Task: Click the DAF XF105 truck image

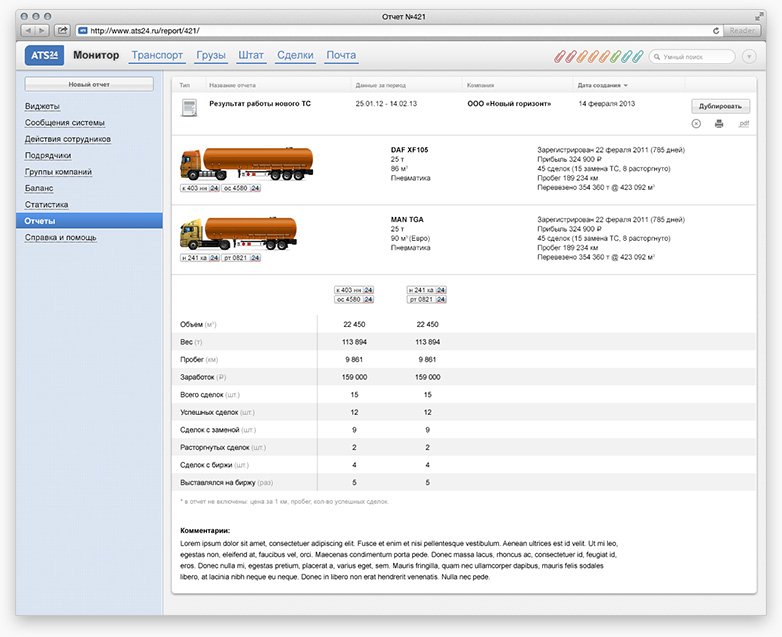Action: (x=247, y=163)
